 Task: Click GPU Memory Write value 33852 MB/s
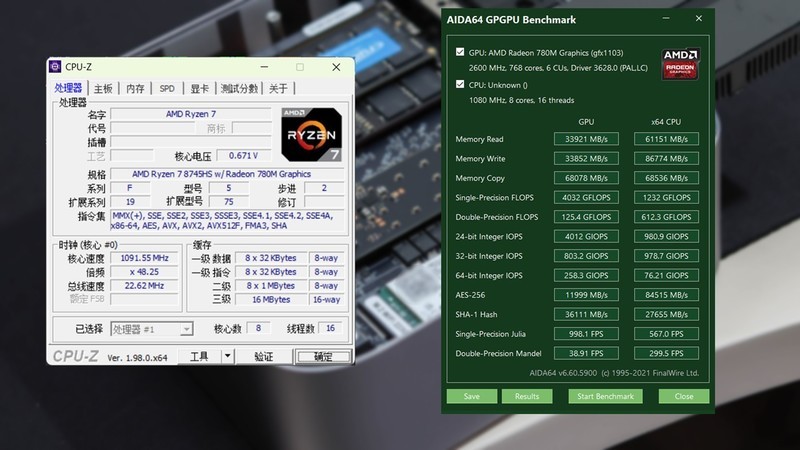click(586, 158)
